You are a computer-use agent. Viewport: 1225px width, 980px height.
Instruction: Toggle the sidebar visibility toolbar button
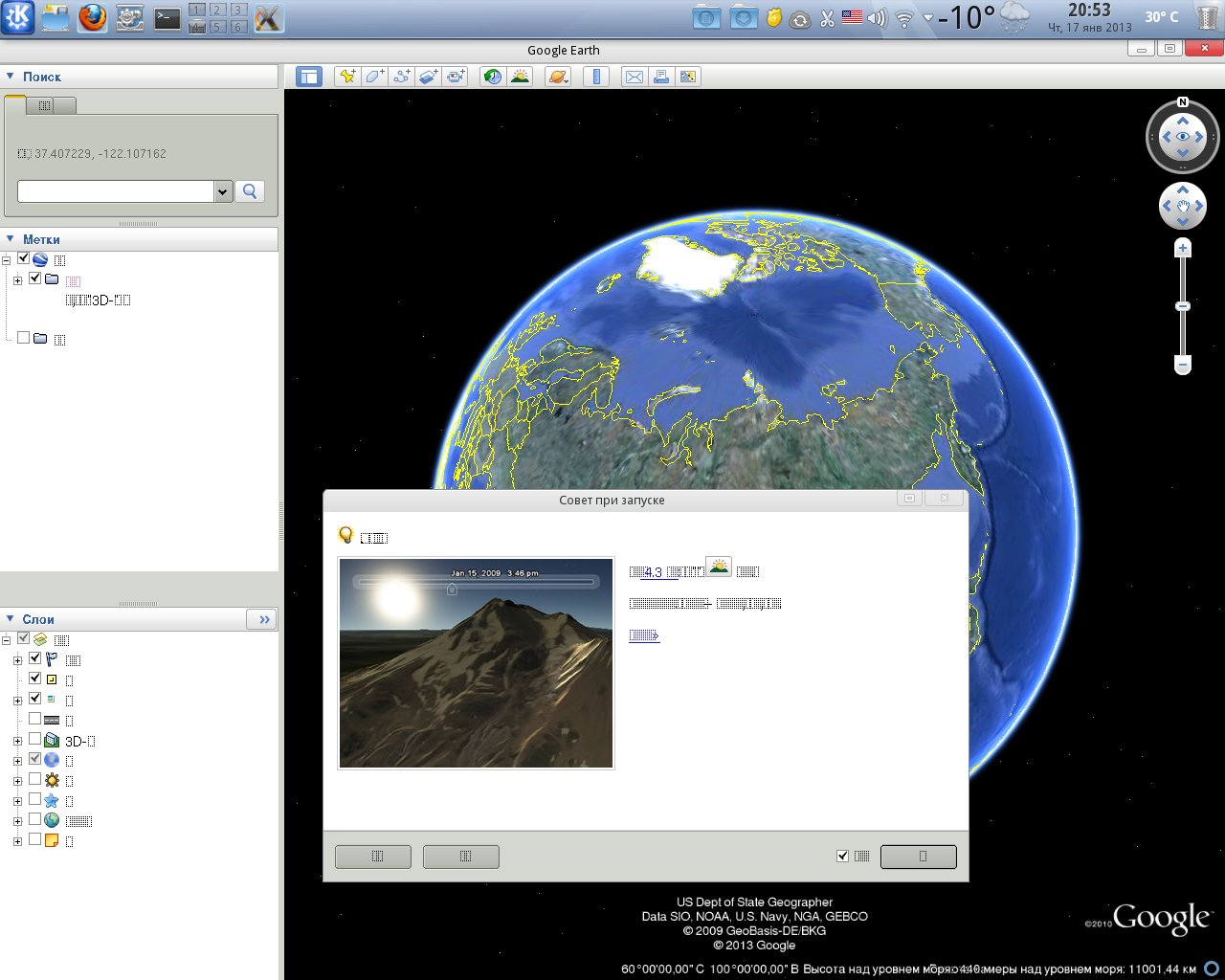[x=309, y=77]
